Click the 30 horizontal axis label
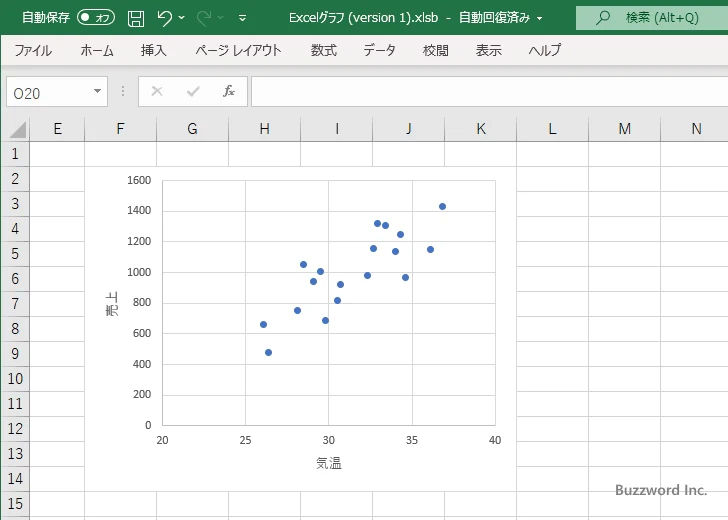Viewport: 728px width, 520px height. point(329,440)
